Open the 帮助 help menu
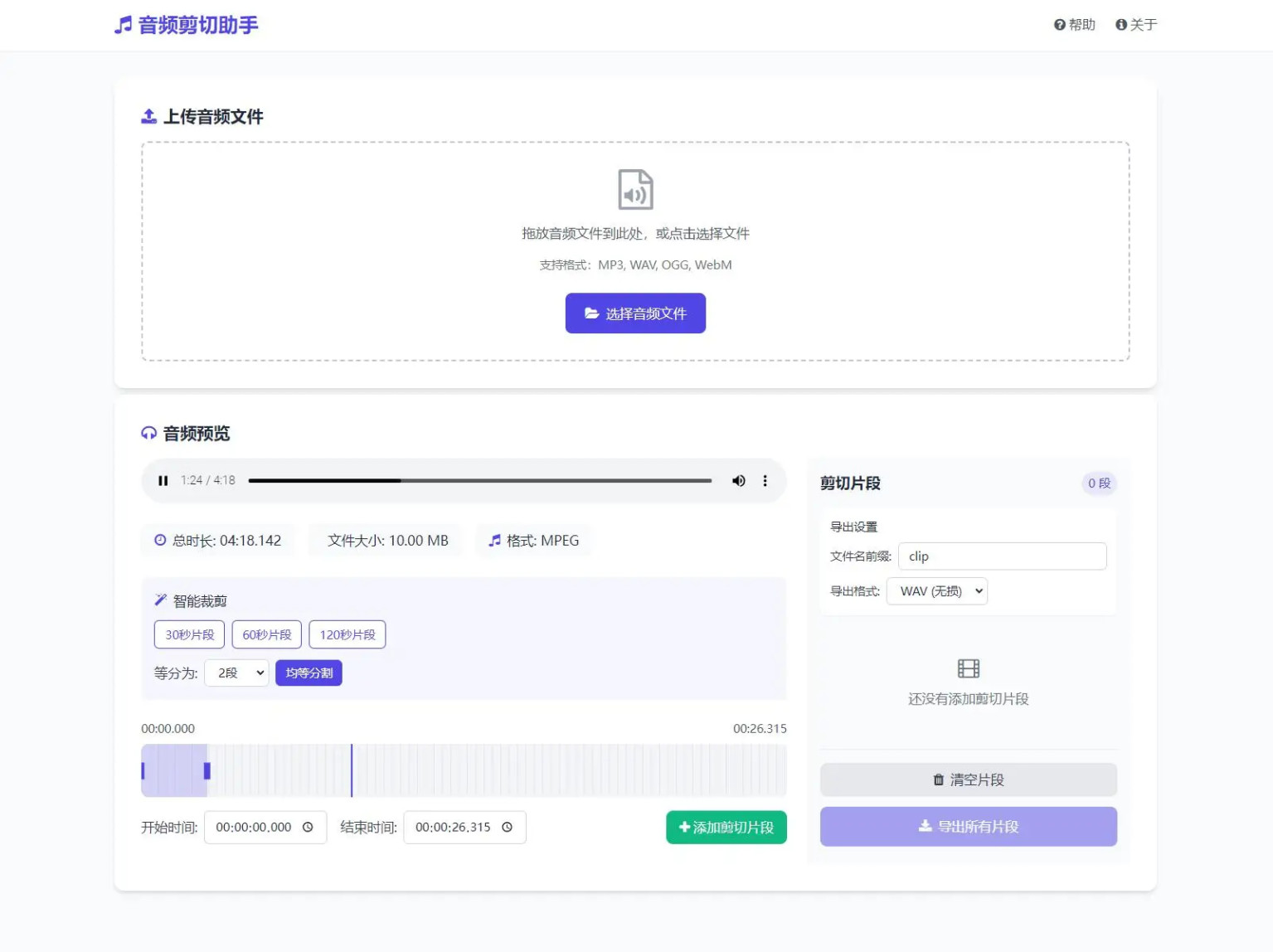 click(x=1074, y=25)
